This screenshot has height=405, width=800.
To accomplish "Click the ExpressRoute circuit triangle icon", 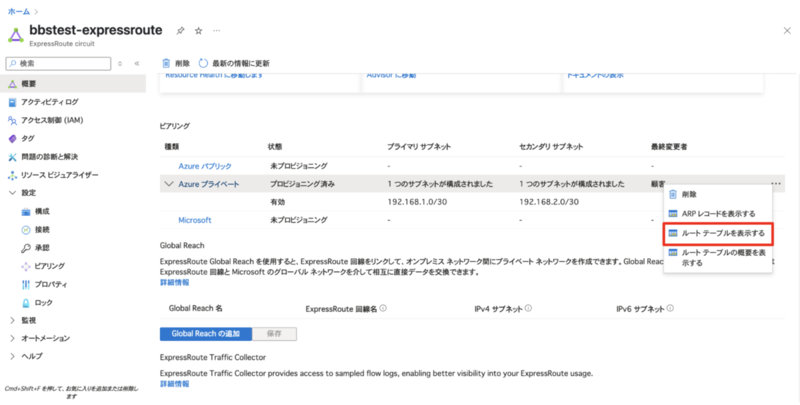I will coord(16,35).
